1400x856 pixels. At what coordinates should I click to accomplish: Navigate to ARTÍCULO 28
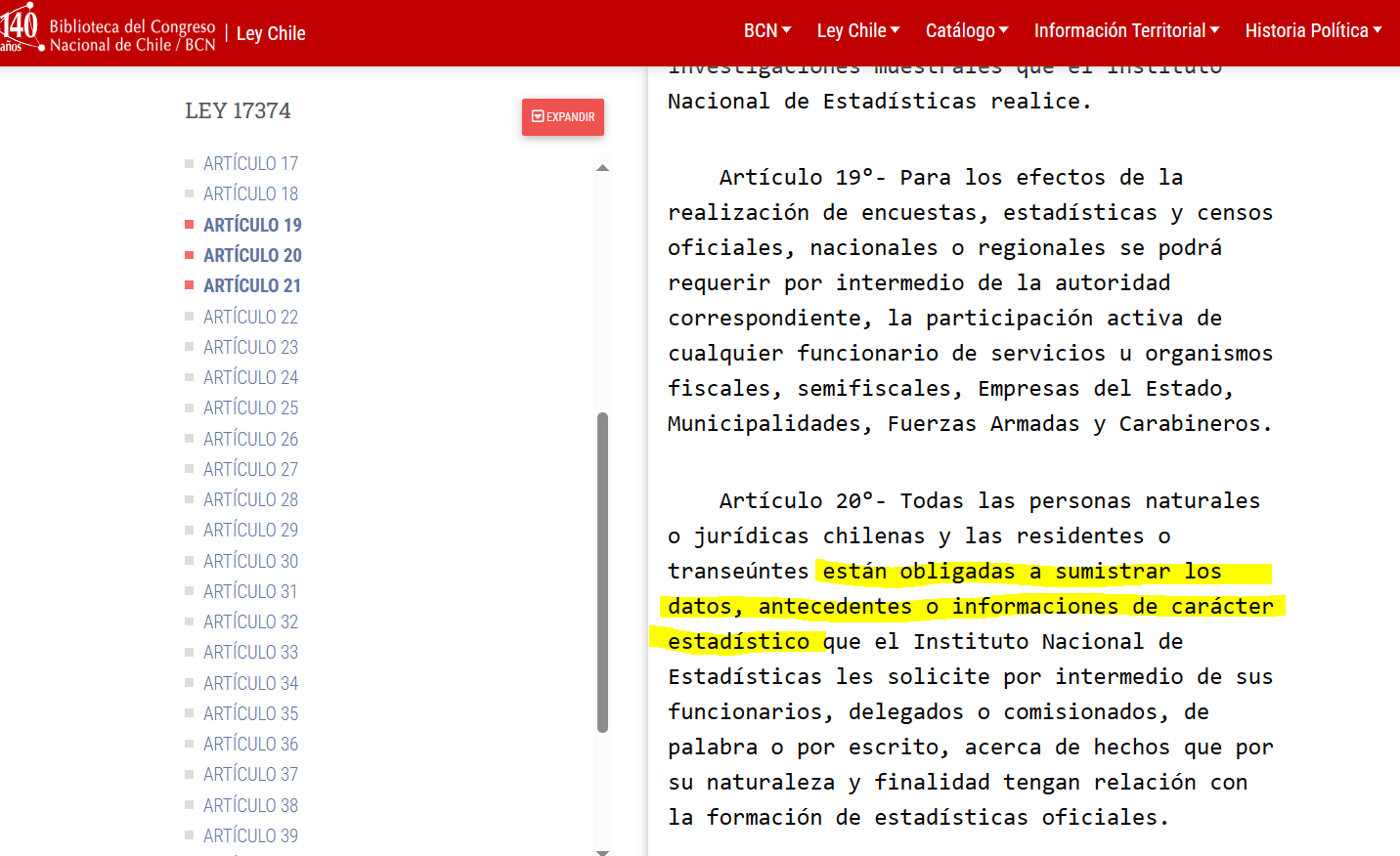click(x=250, y=499)
